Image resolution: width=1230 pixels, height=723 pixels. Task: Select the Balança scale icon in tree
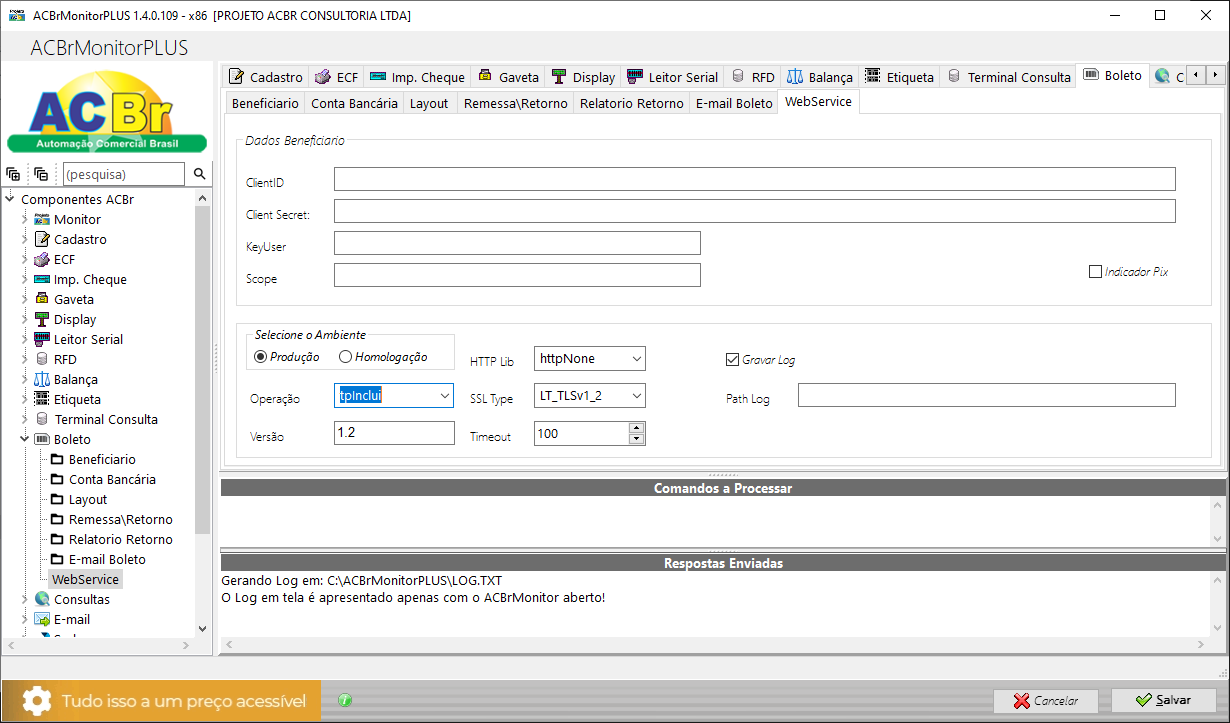point(42,379)
